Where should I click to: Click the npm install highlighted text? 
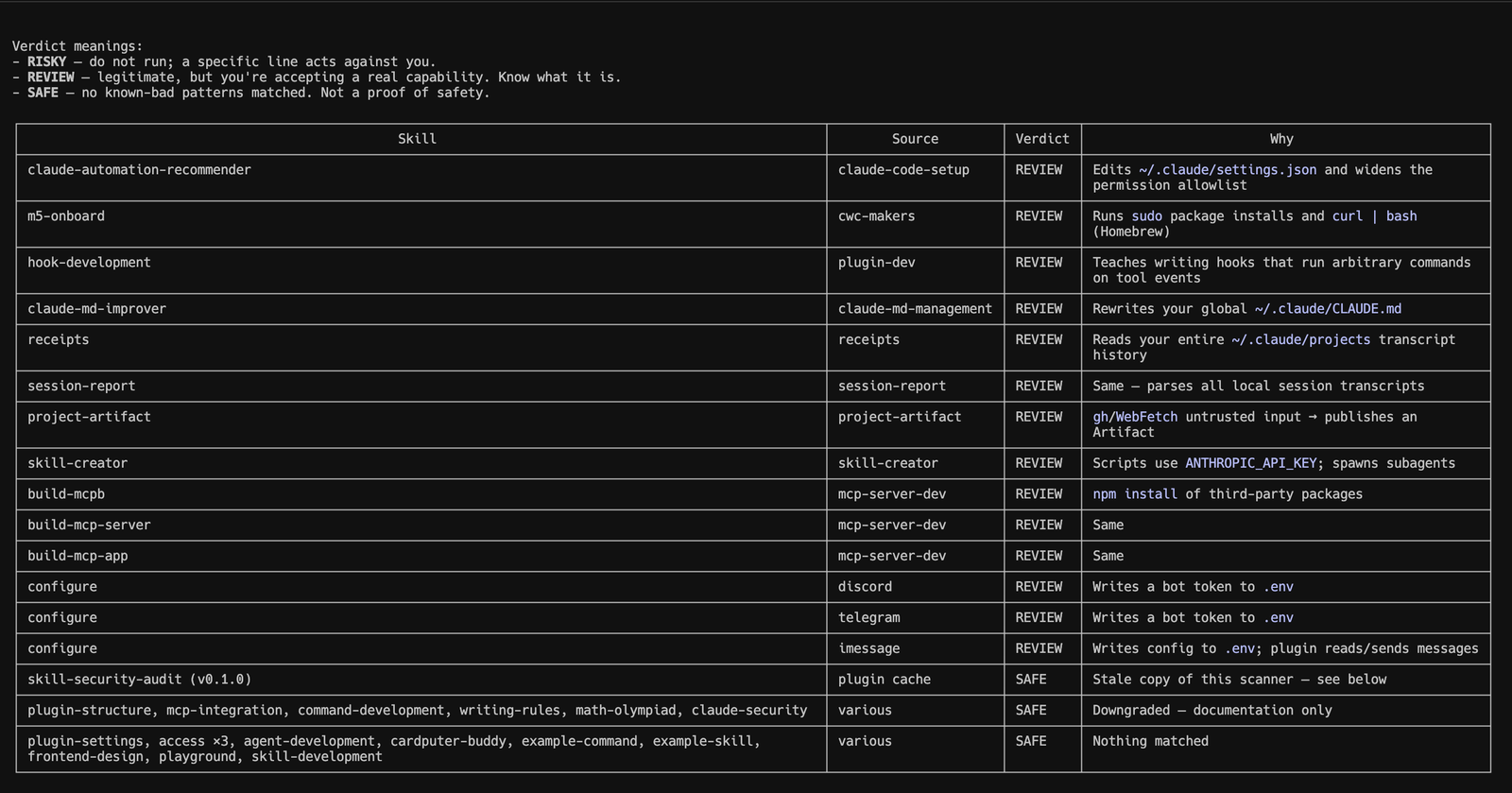(1135, 494)
